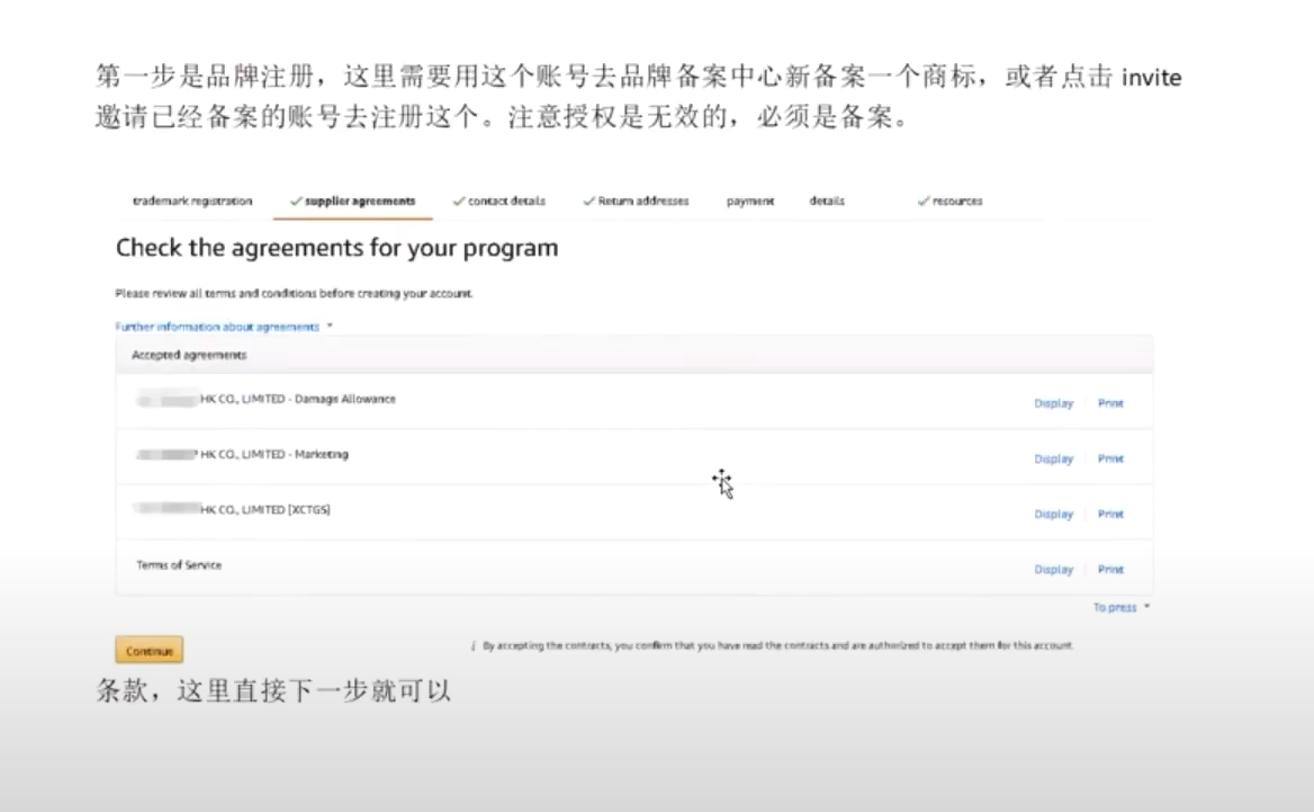1314x812 pixels.
Task: Click checkmark icon beside supplier agreements
Action: [x=295, y=200]
